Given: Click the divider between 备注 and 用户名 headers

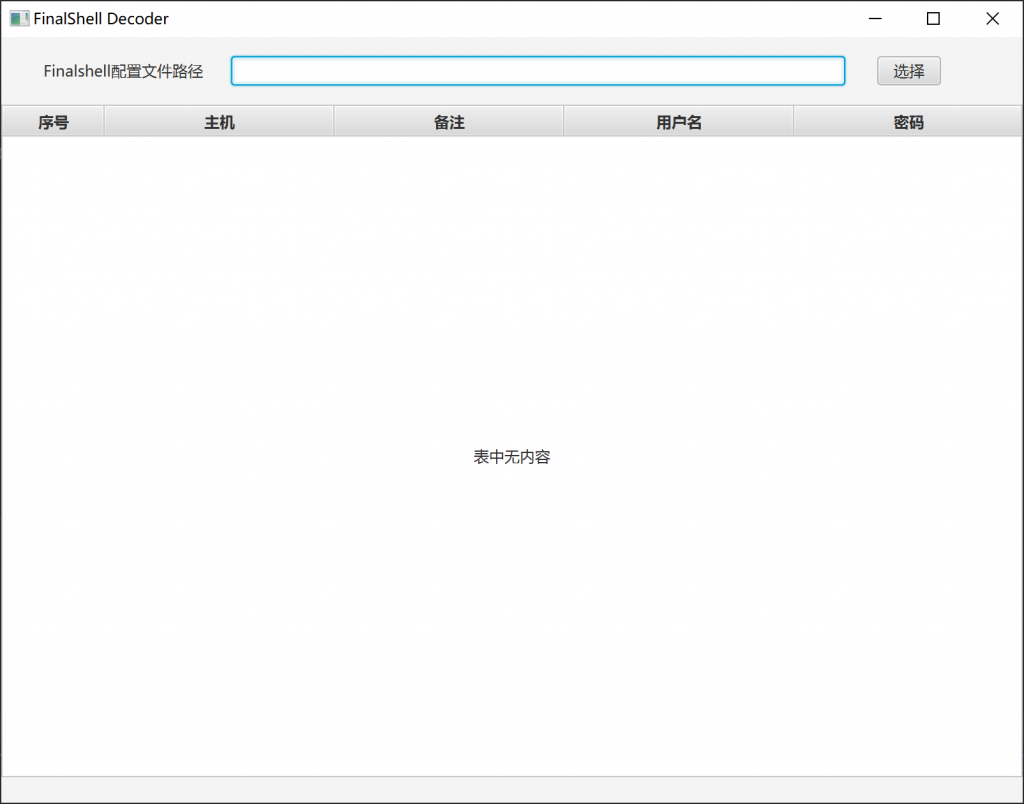Looking at the screenshot, I should 563,120.
